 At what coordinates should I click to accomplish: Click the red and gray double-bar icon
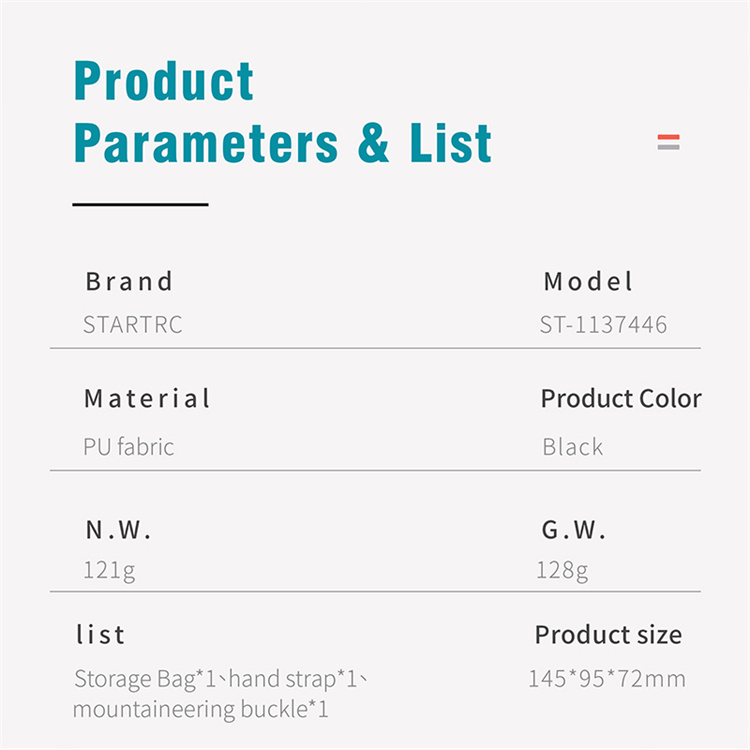tap(668, 142)
